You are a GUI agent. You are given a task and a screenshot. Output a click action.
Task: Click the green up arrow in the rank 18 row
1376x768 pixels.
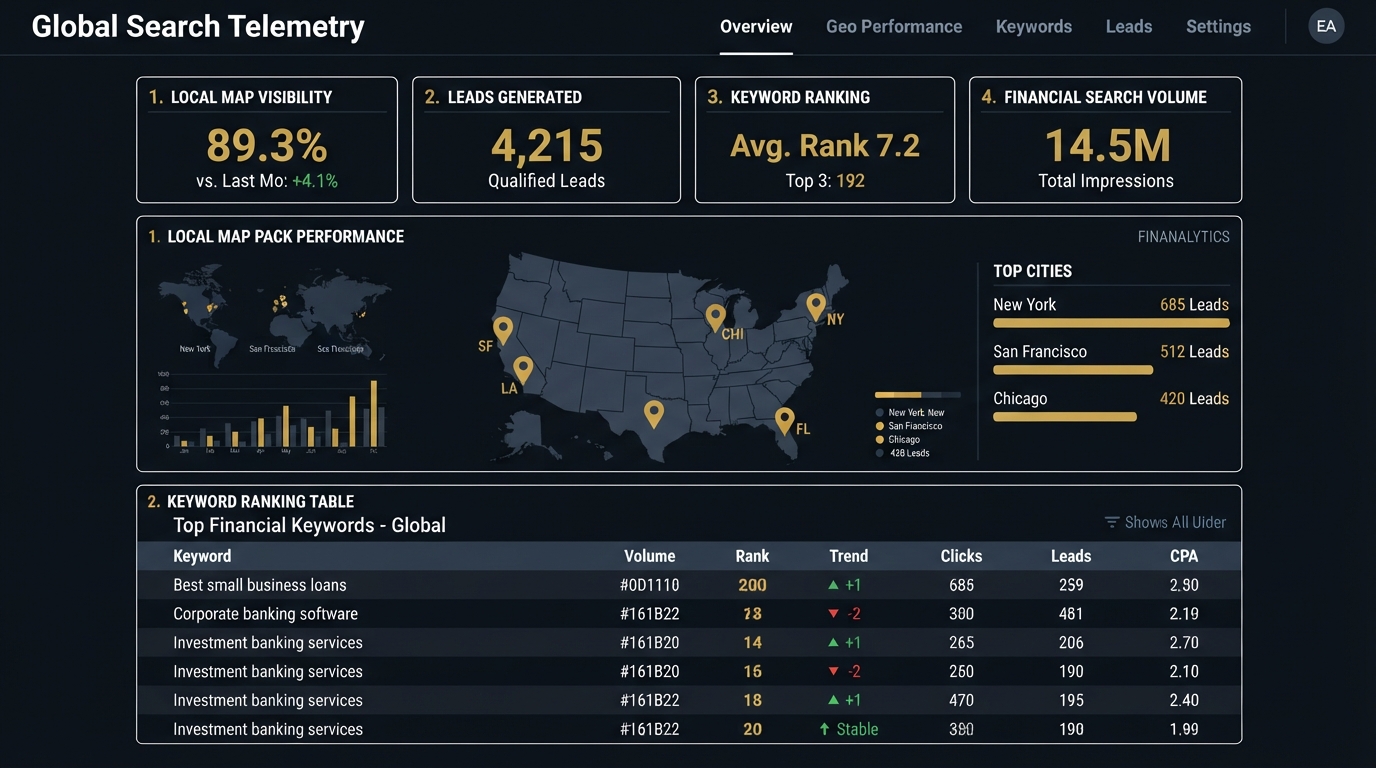coord(833,701)
